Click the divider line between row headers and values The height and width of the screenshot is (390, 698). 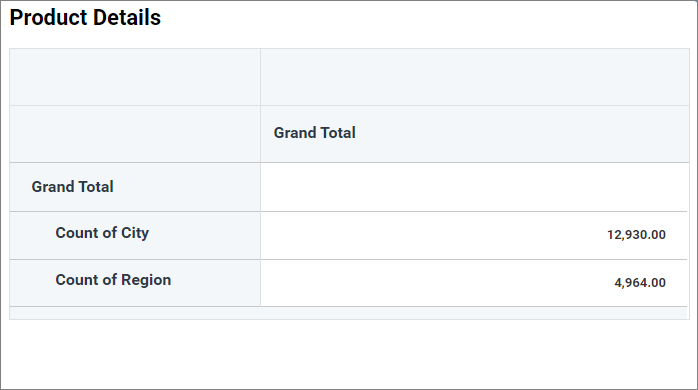tap(260, 235)
